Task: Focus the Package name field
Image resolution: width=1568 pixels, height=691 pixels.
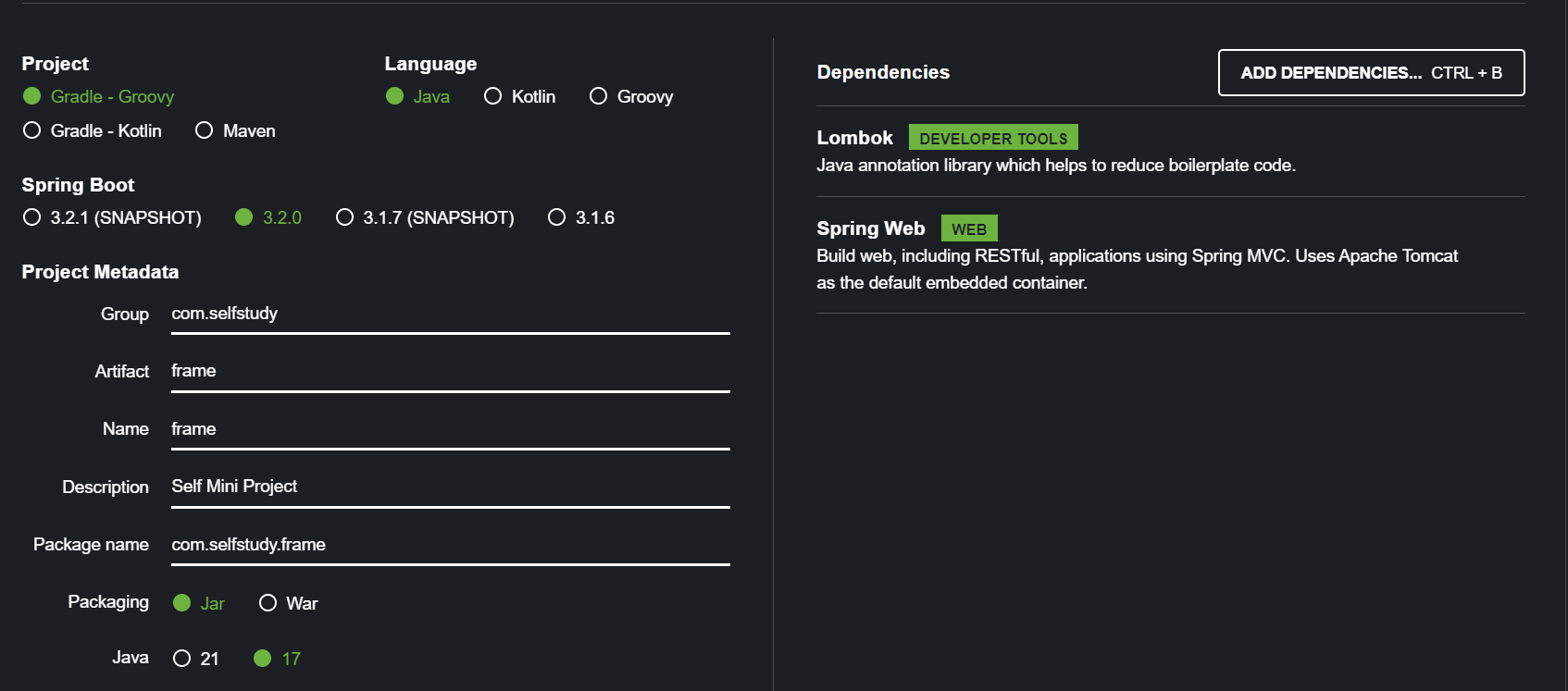Action: (x=451, y=546)
